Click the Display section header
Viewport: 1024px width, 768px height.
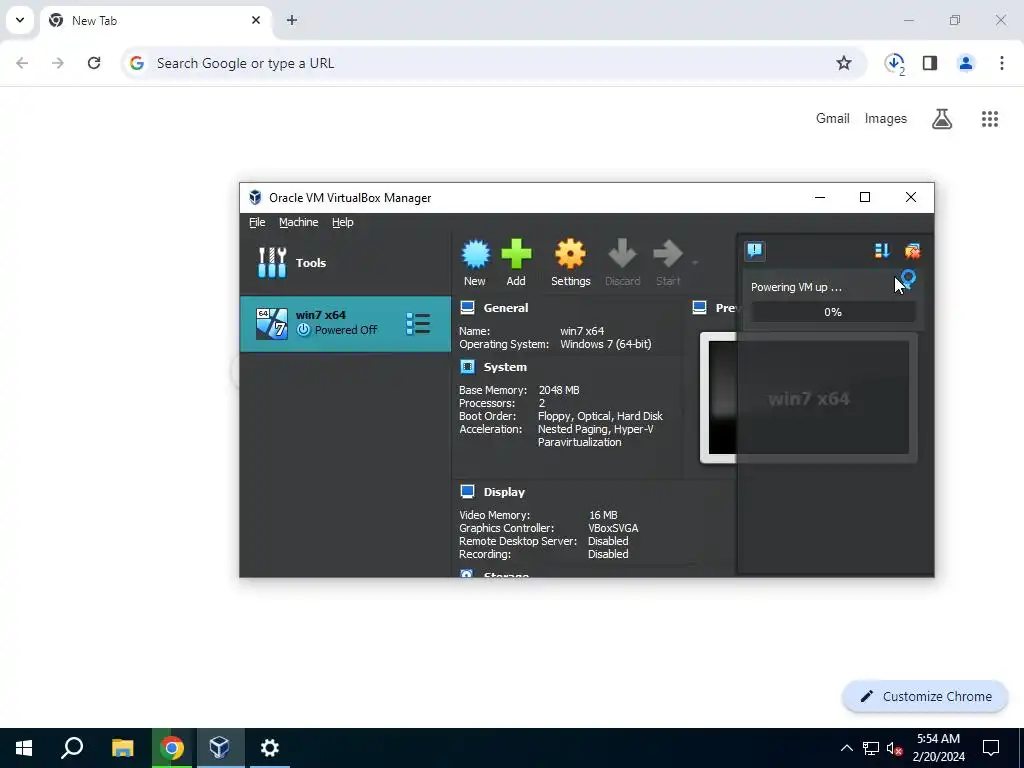pyautogui.click(x=504, y=492)
